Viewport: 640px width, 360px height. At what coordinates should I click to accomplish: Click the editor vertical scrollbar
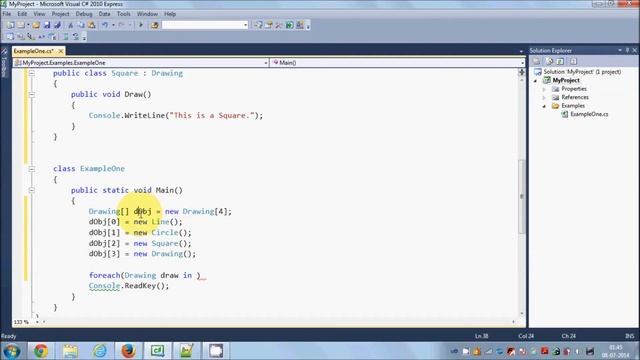[522, 196]
